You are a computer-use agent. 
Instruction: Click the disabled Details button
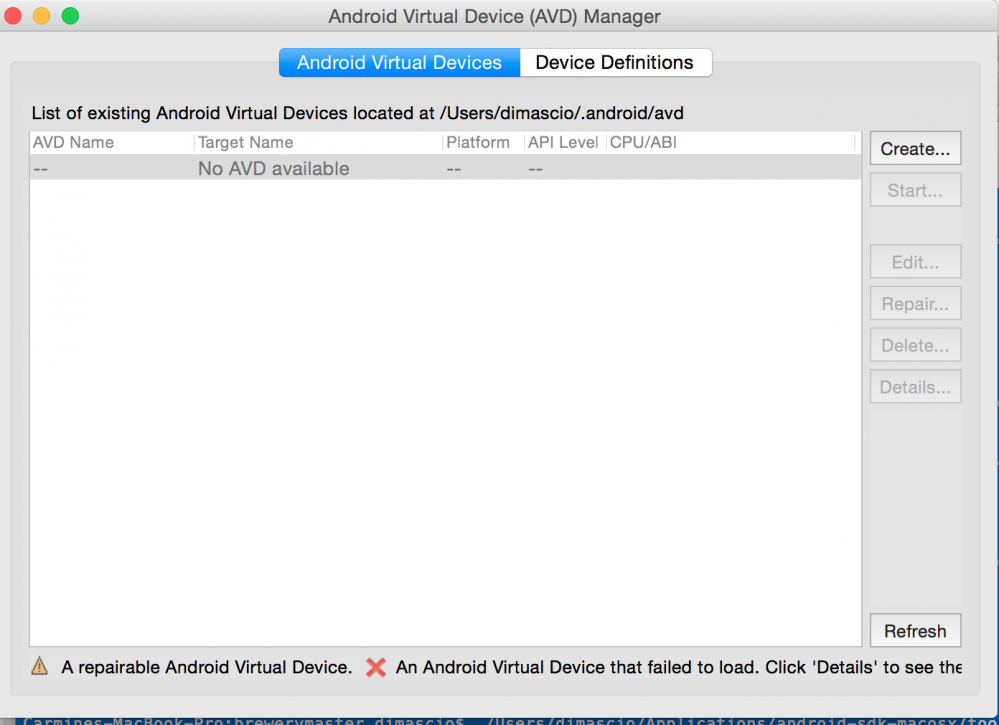point(914,386)
